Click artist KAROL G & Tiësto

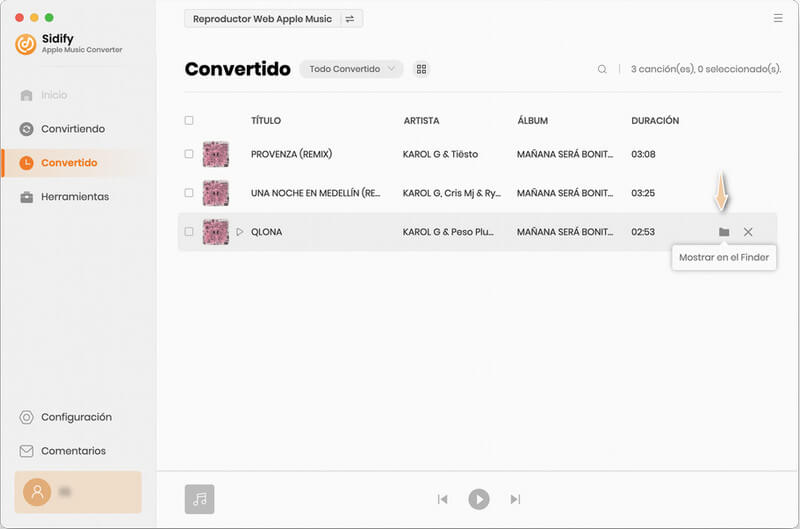pos(440,154)
